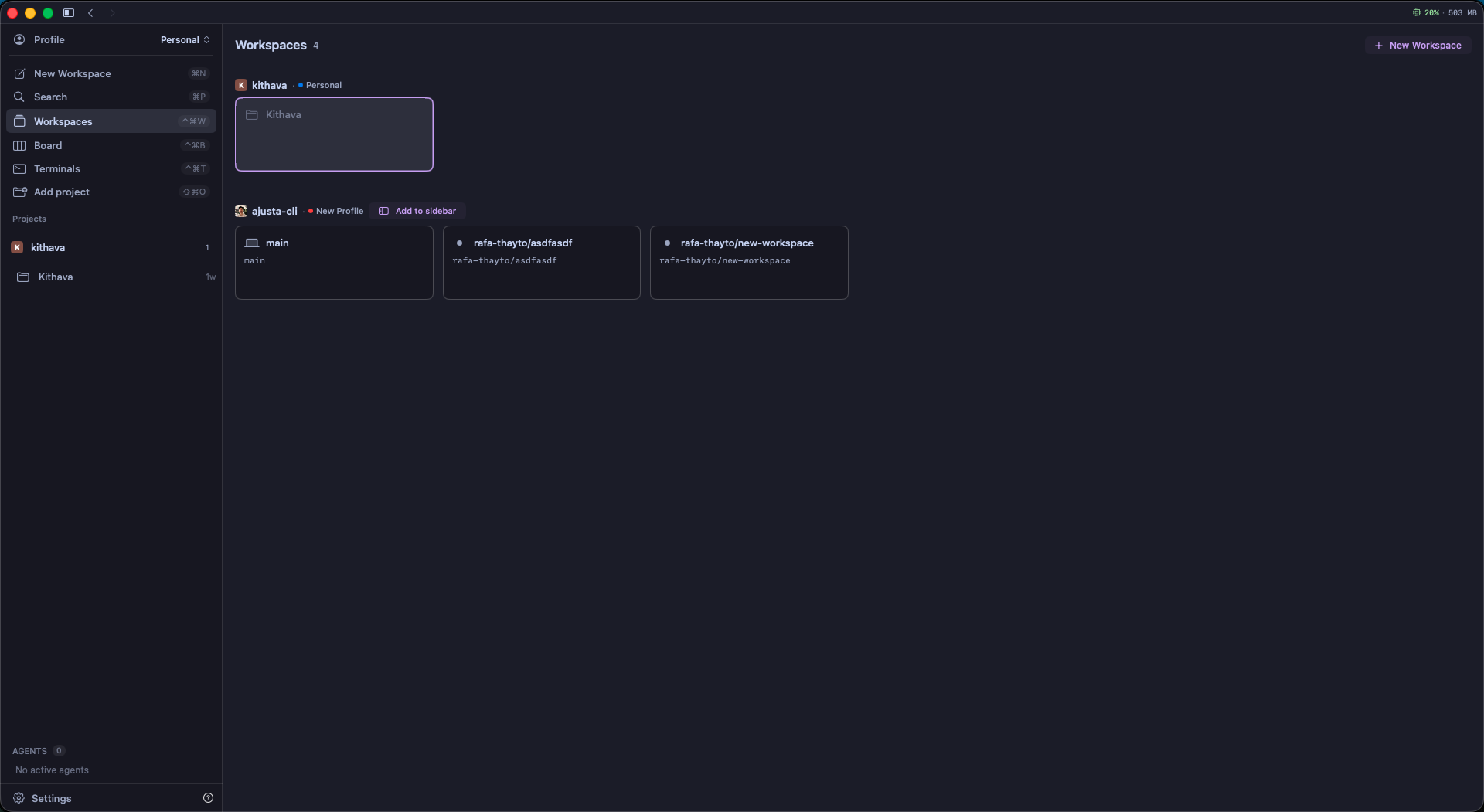This screenshot has width=1484, height=812.
Task: Open the rafa-thayto/asdfasdf workspace card
Action: [x=541, y=263]
